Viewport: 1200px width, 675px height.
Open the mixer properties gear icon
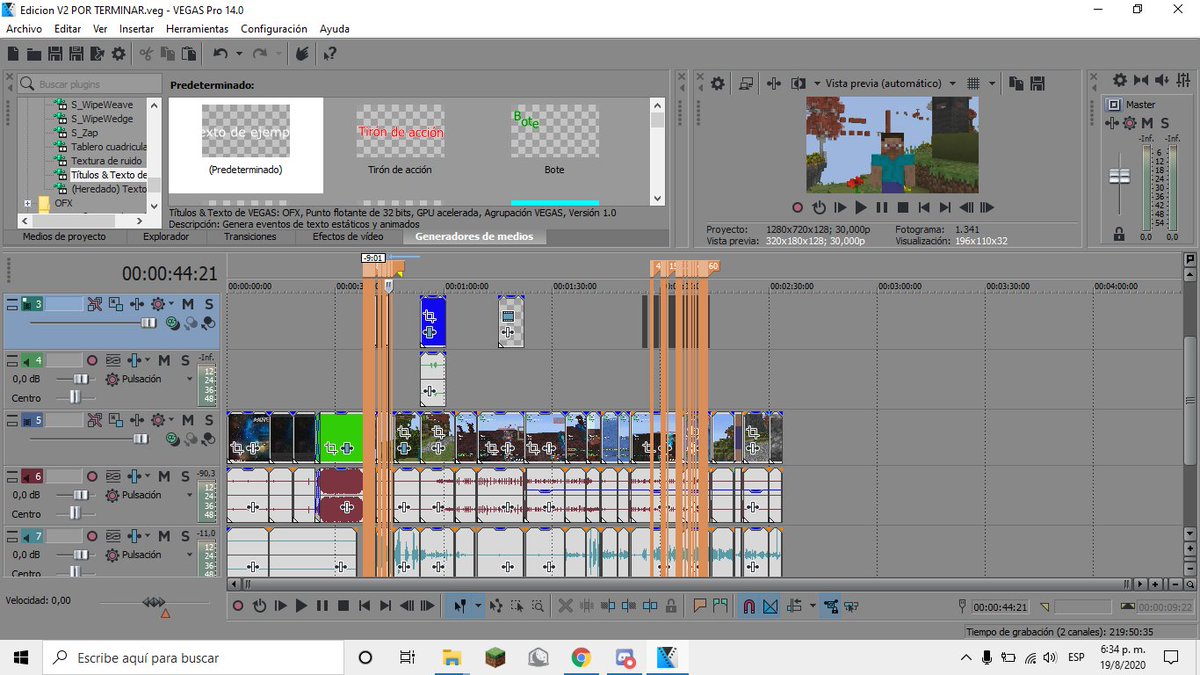tap(1120, 81)
